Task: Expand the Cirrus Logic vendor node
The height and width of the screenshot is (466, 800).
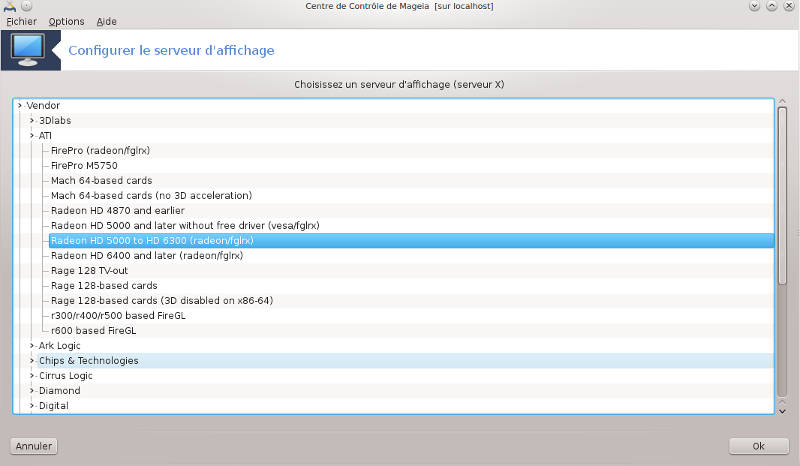Action: click(x=32, y=376)
